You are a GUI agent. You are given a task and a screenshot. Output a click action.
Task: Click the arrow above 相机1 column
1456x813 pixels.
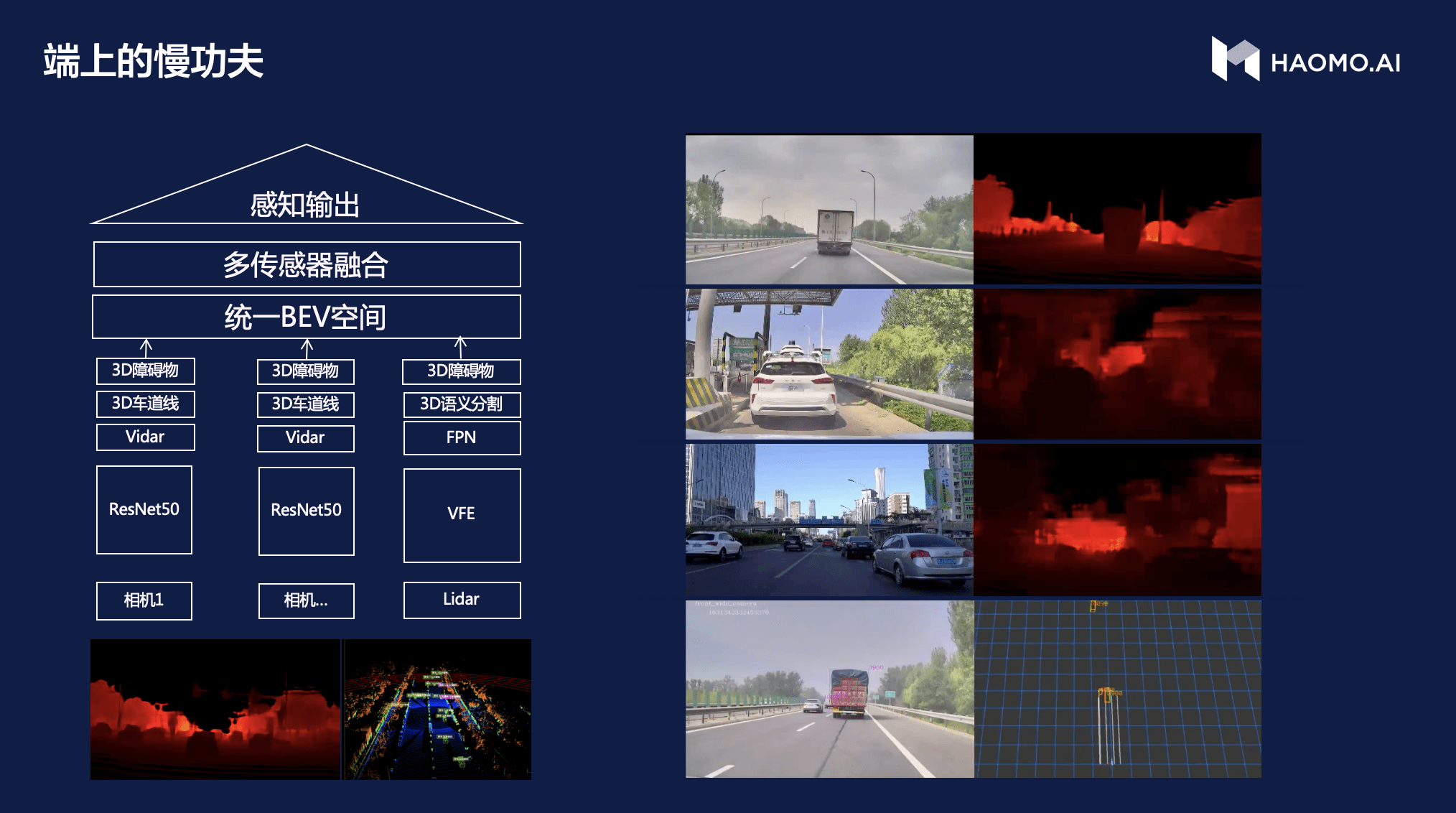[146, 348]
